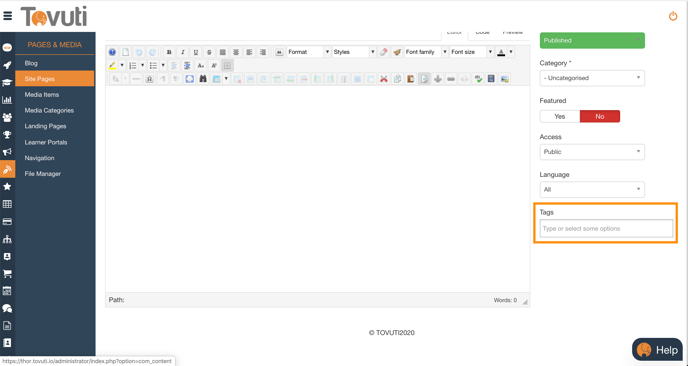Open the users group sidebar icon
This screenshot has height=366, width=688.
[7, 118]
